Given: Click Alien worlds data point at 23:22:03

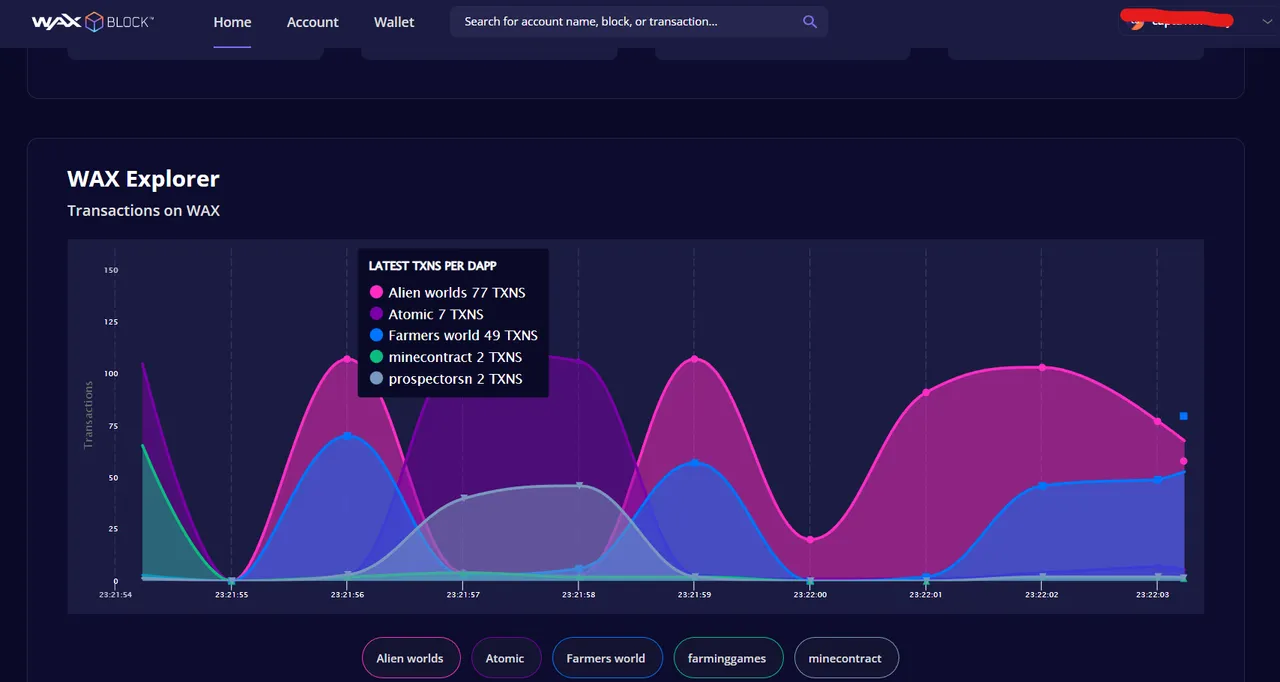Looking at the screenshot, I should (1157, 421).
